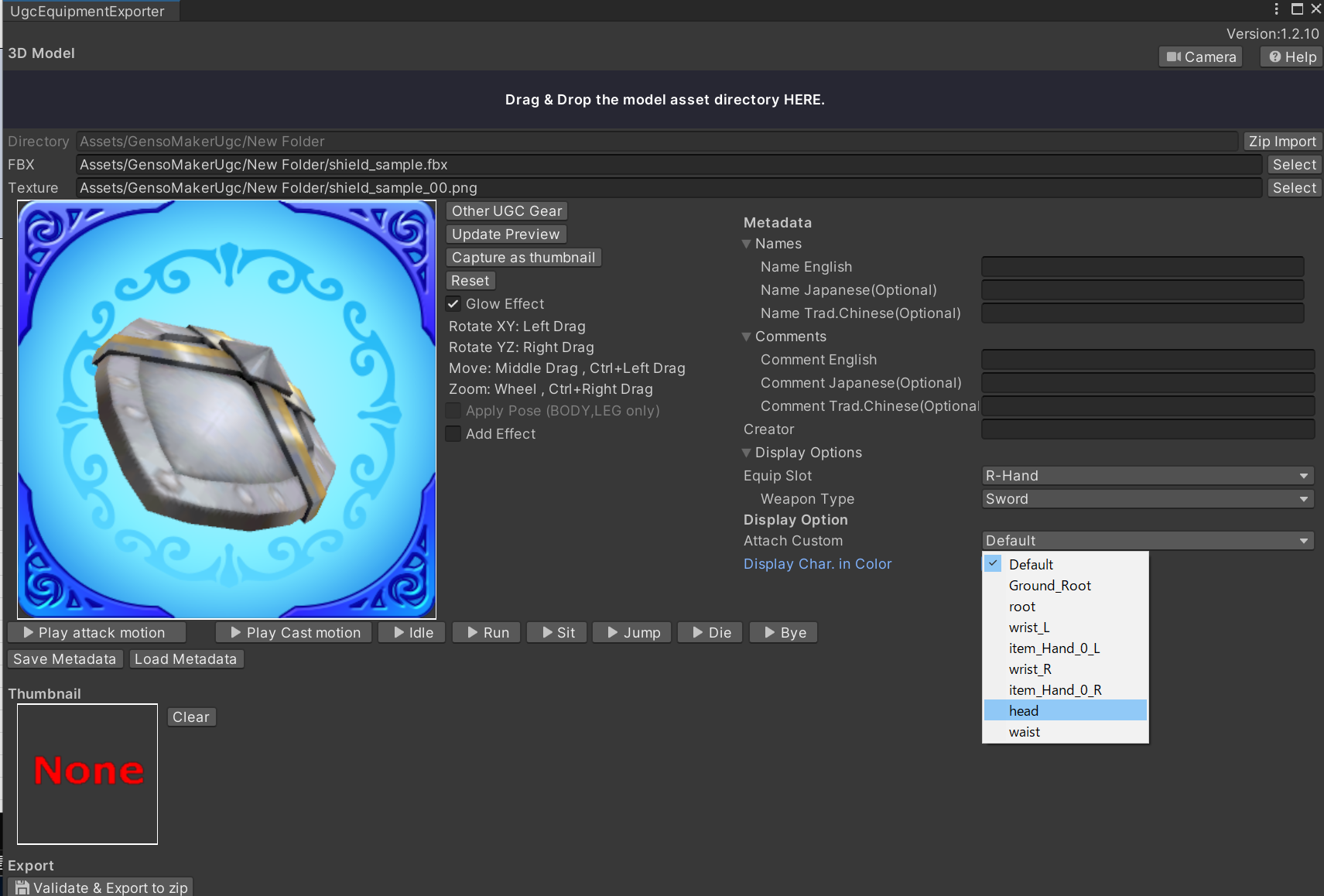The image size is (1324, 896).
Task: Click Validate & Export to zip
Action: 101,887
